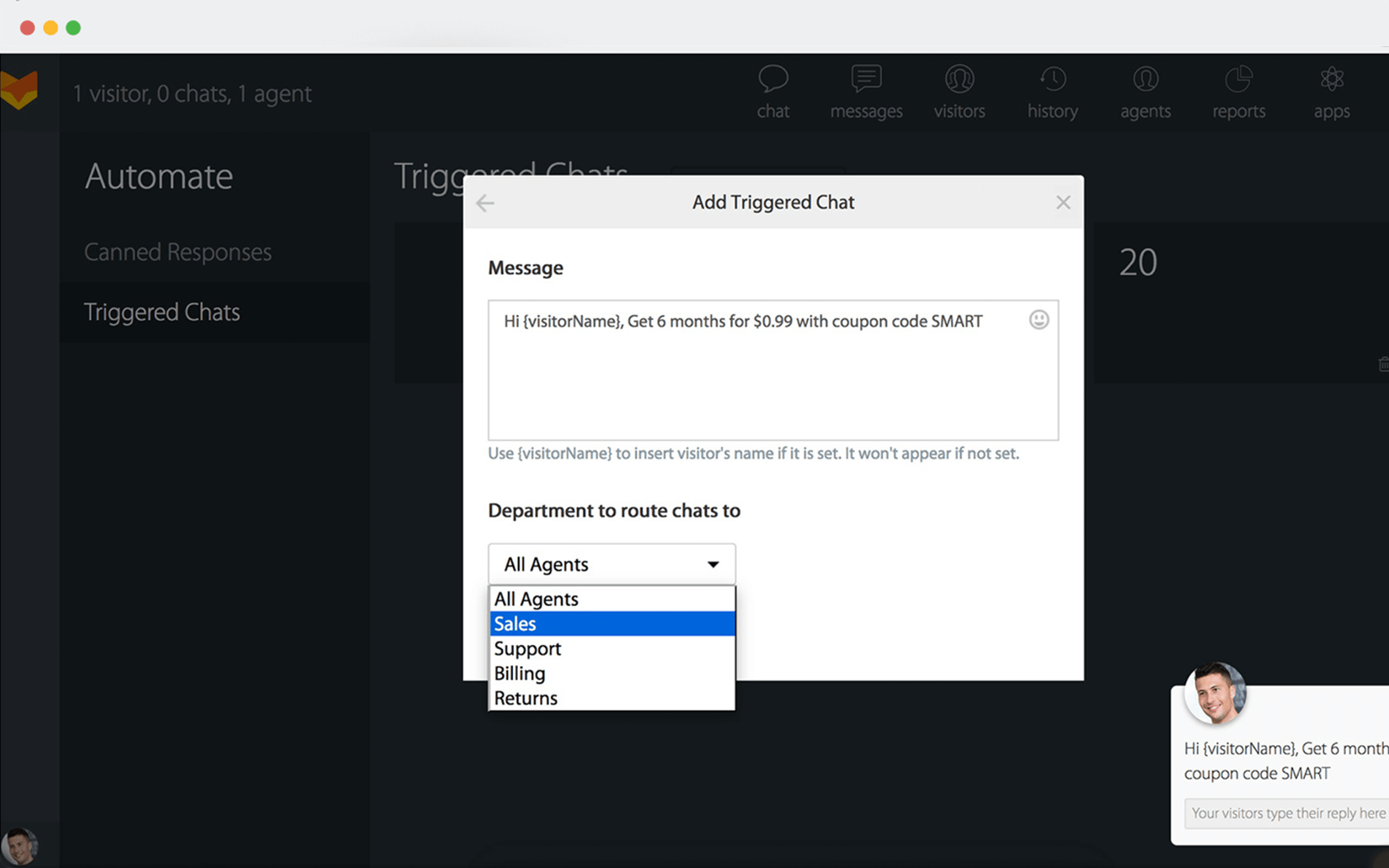
Task: Click the number 20 in background
Action: pyautogui.click(x=1138, y=263)
